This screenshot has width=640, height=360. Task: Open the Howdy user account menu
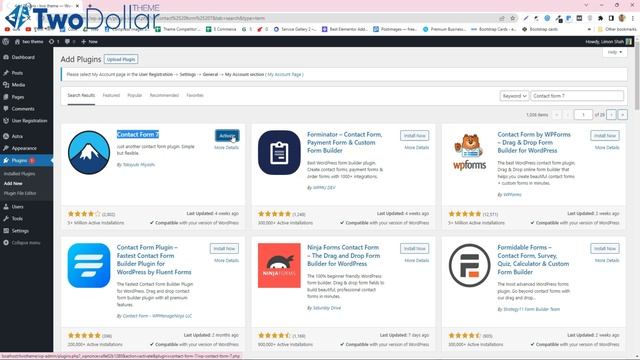tap(608, 42)
